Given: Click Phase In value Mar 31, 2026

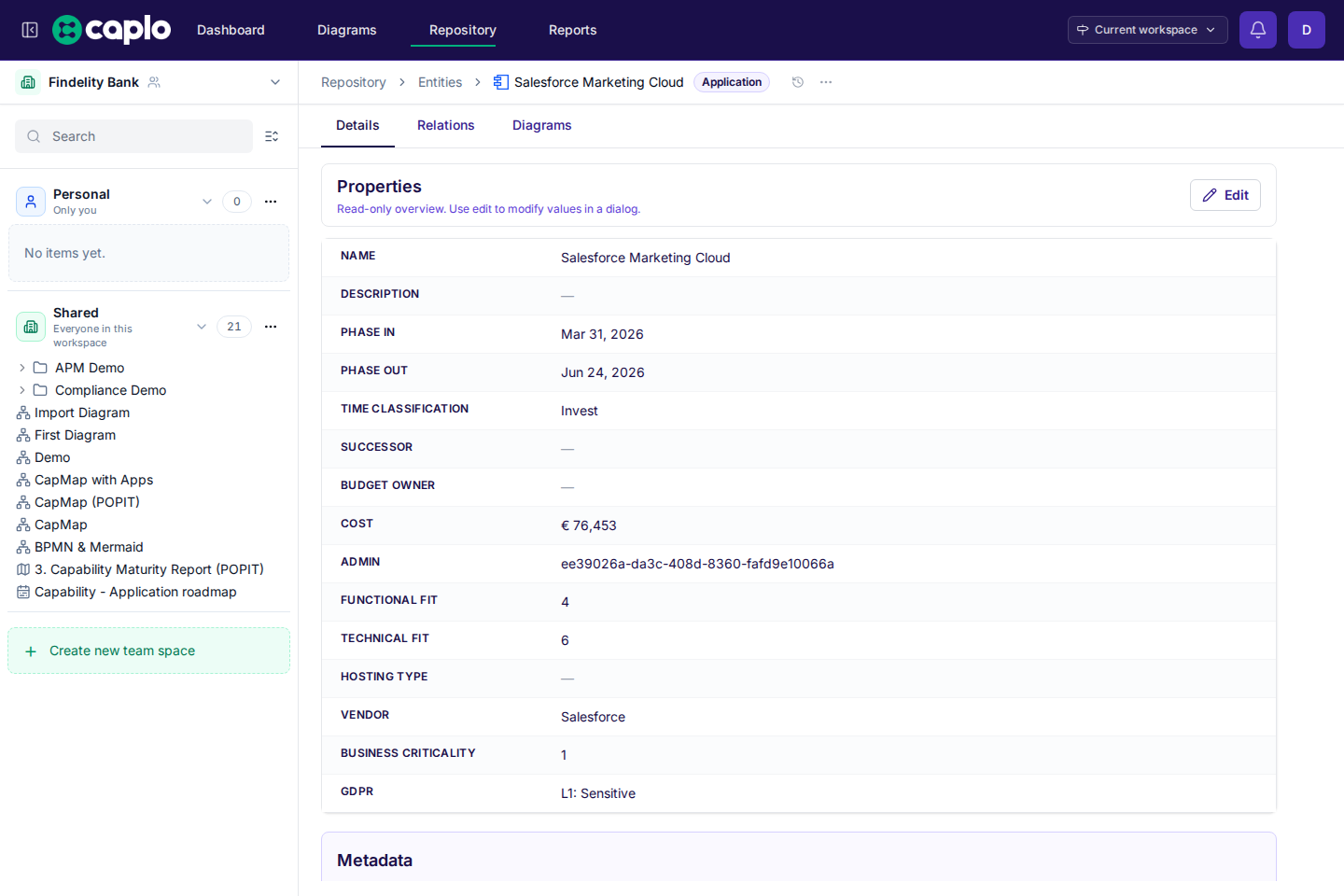Looking at the screenshot, I should click(602, 334).
